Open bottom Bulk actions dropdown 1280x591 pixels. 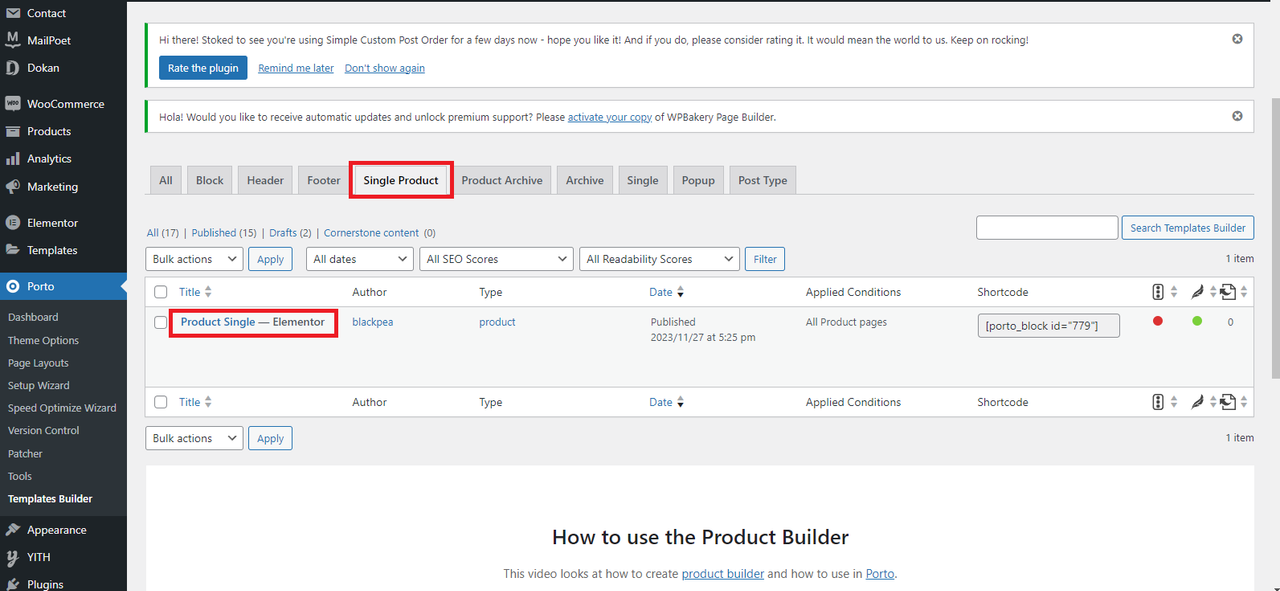pos(194,438)
